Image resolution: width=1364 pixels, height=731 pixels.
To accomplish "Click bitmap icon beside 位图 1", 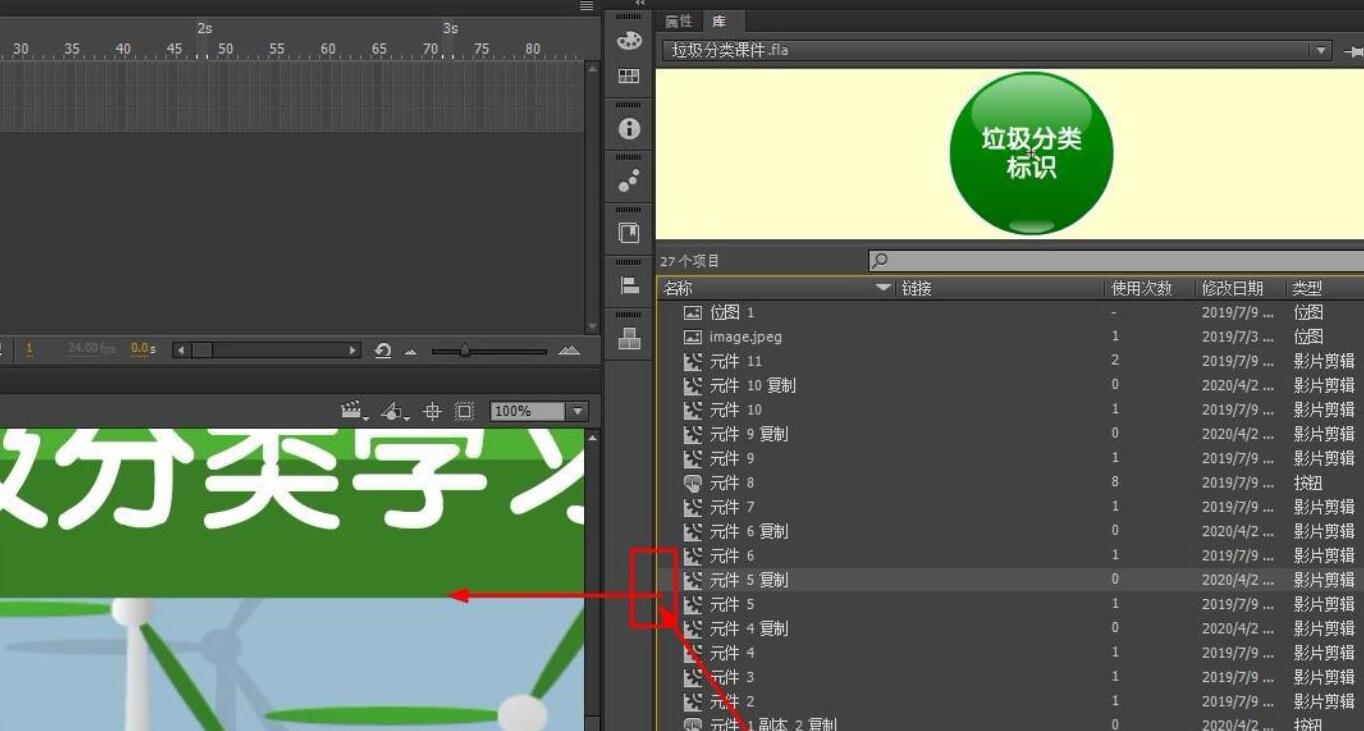I will (x=692, y=313).
